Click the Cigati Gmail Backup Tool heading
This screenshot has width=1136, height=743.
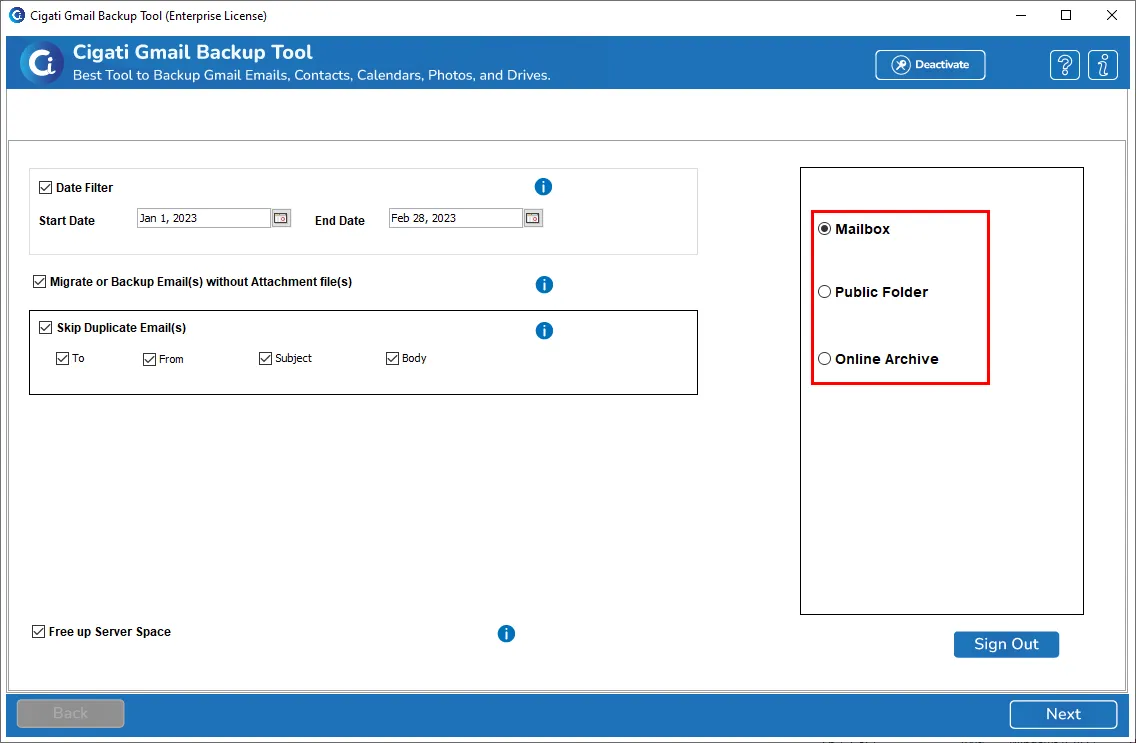point(193,52)
